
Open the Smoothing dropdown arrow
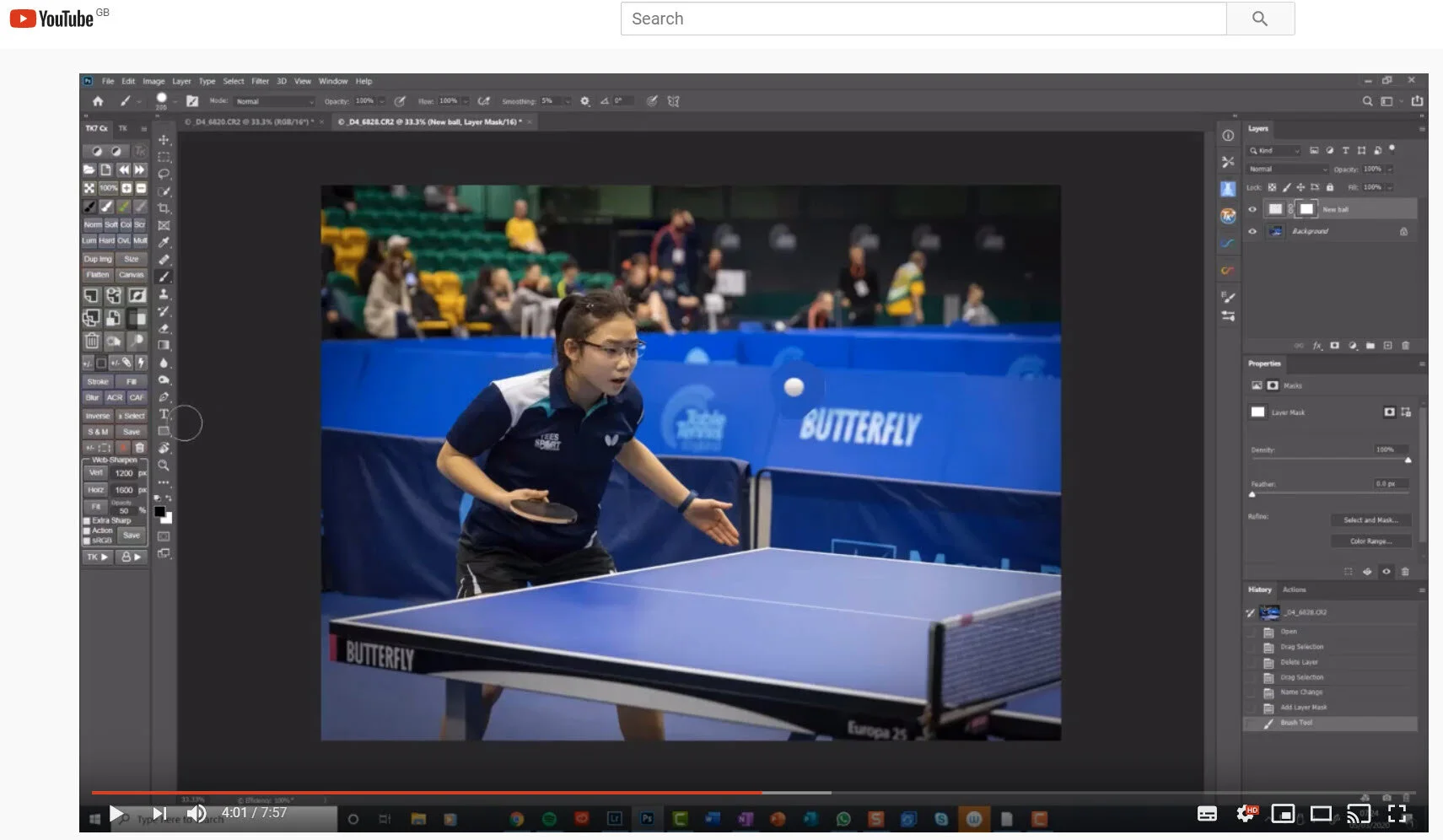click(568, 101)
